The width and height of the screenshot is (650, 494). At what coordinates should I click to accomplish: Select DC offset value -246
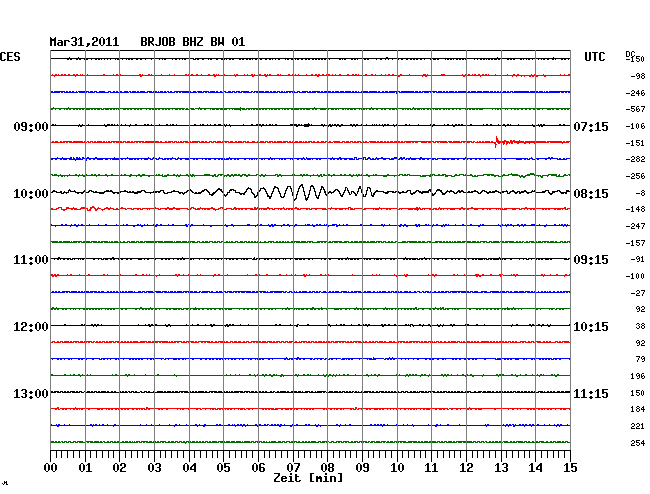coord(635,93)
